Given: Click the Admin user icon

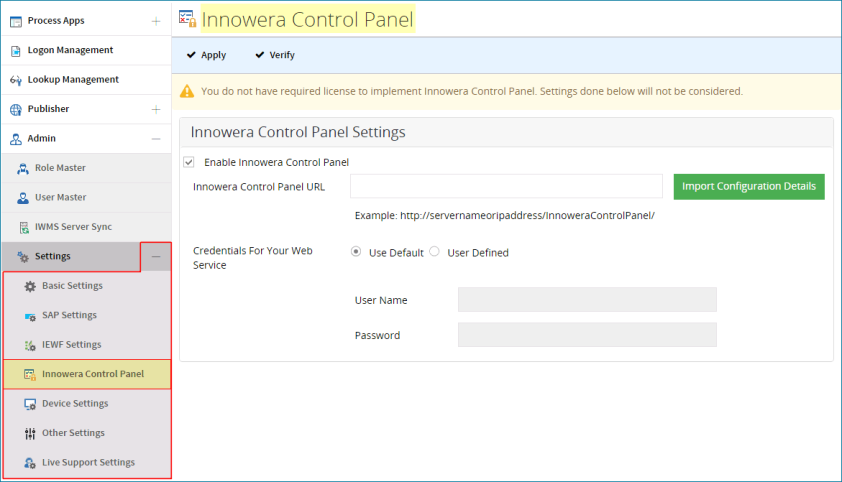Looking at the screenshot, I should (16, 139).
